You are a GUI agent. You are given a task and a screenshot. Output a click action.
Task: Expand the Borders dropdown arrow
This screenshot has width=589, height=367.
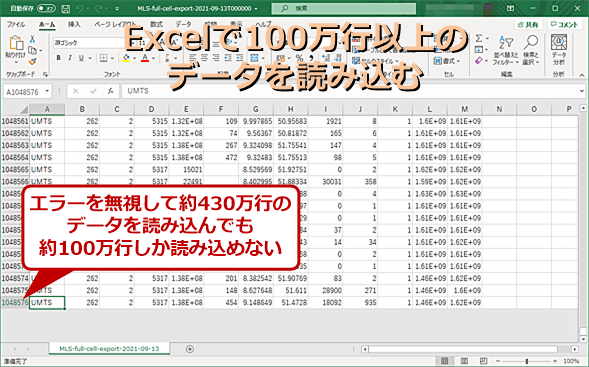pyautogui.click(x=112, y=58)
